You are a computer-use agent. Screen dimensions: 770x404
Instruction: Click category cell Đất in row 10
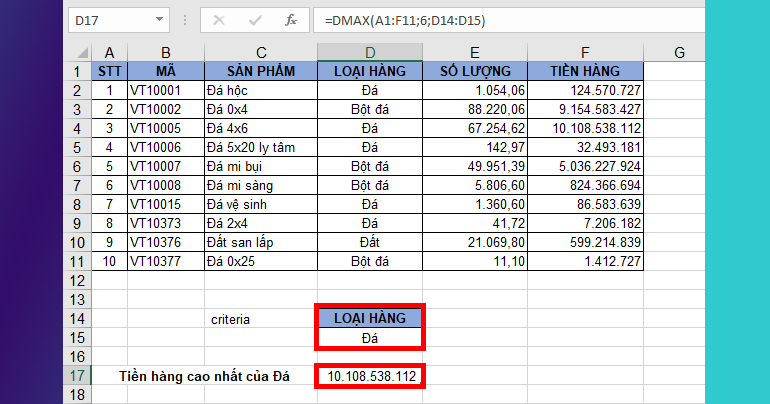pyautogui.click(x=370, y=242)
